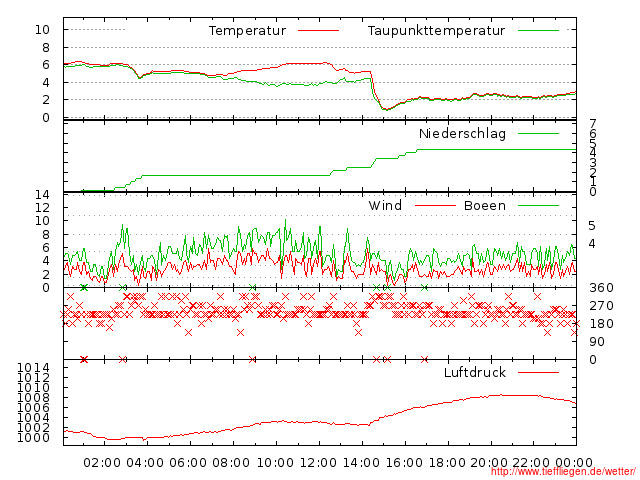
Task: Click the 1014 pressure axis value
Action: pos(33,368)
